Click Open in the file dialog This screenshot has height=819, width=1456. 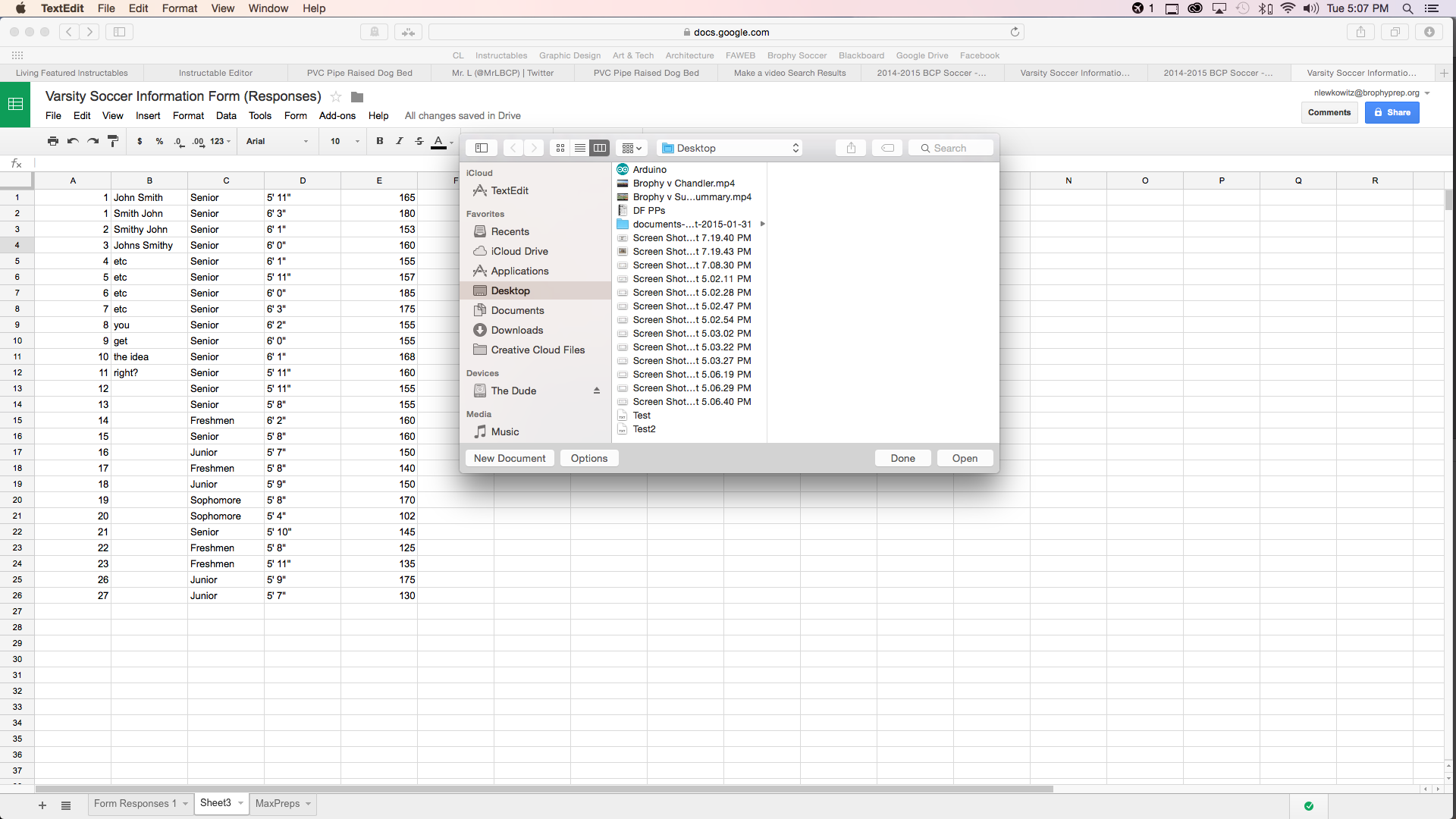point(965,458)
